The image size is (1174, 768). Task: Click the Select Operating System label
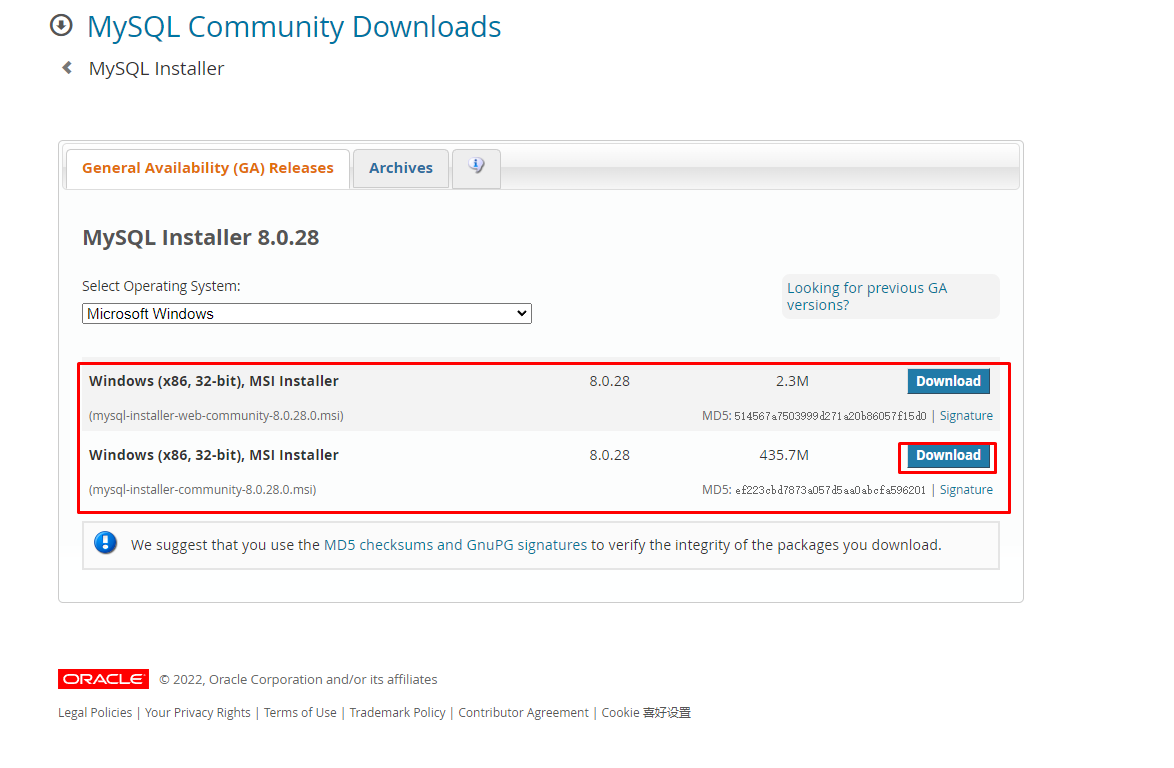coord(161,286)
